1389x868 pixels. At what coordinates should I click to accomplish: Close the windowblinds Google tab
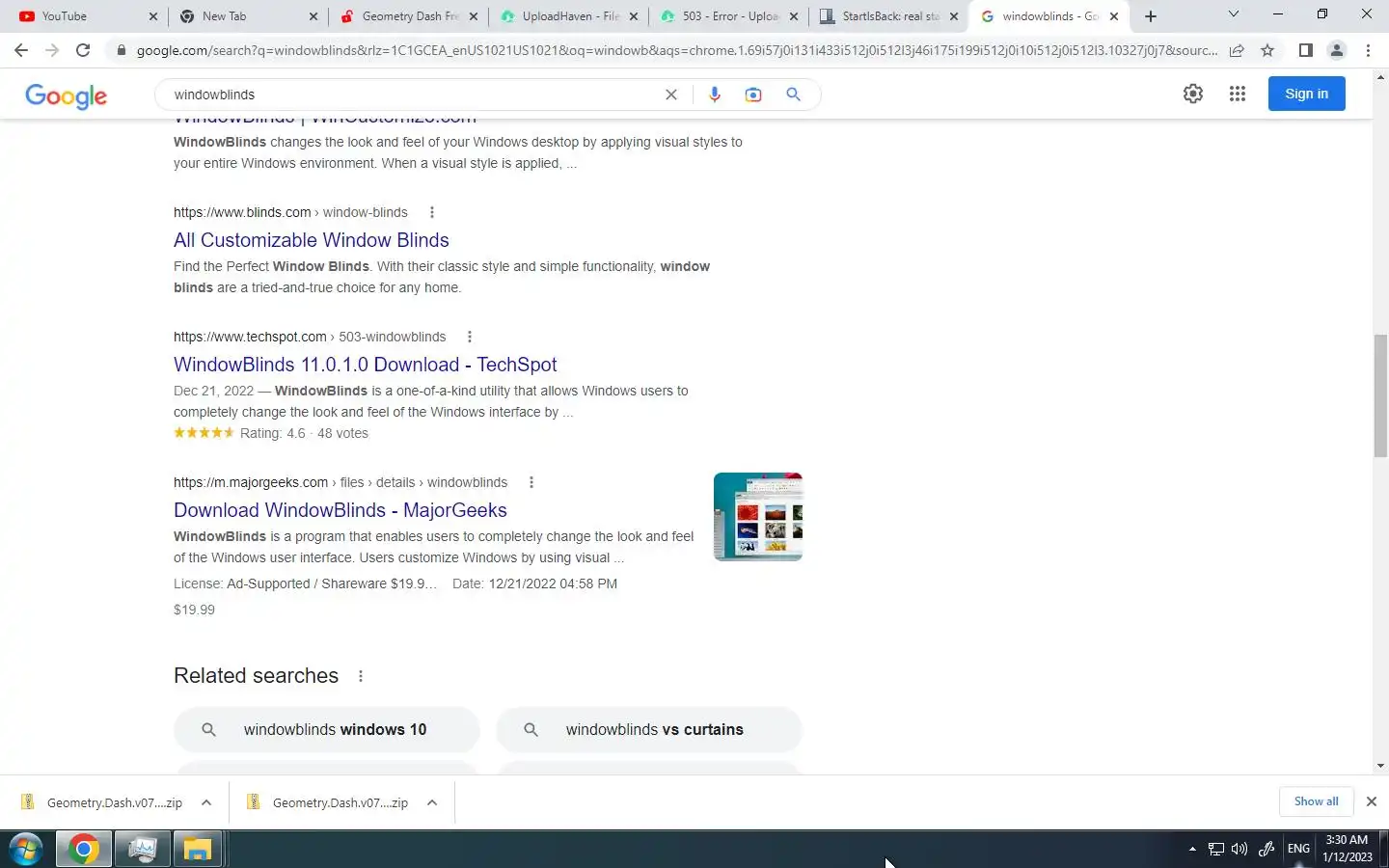1114,16
